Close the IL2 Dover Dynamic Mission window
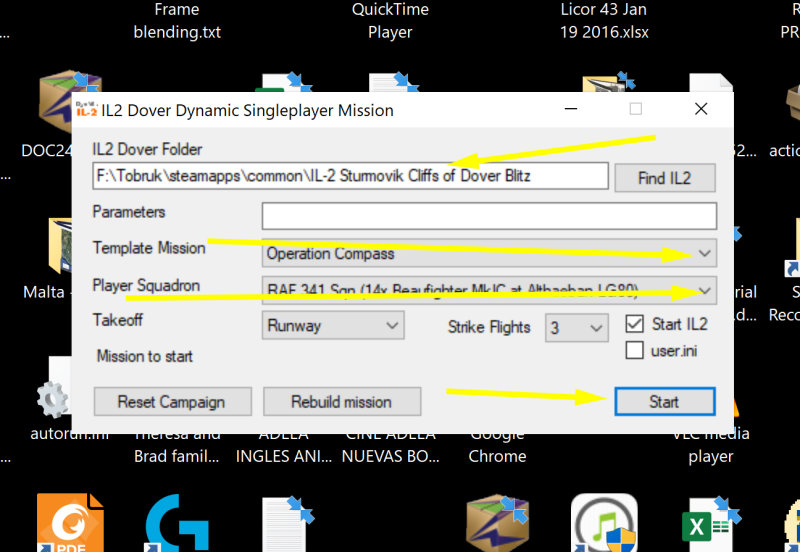800x552 pixels. (701, 109)
